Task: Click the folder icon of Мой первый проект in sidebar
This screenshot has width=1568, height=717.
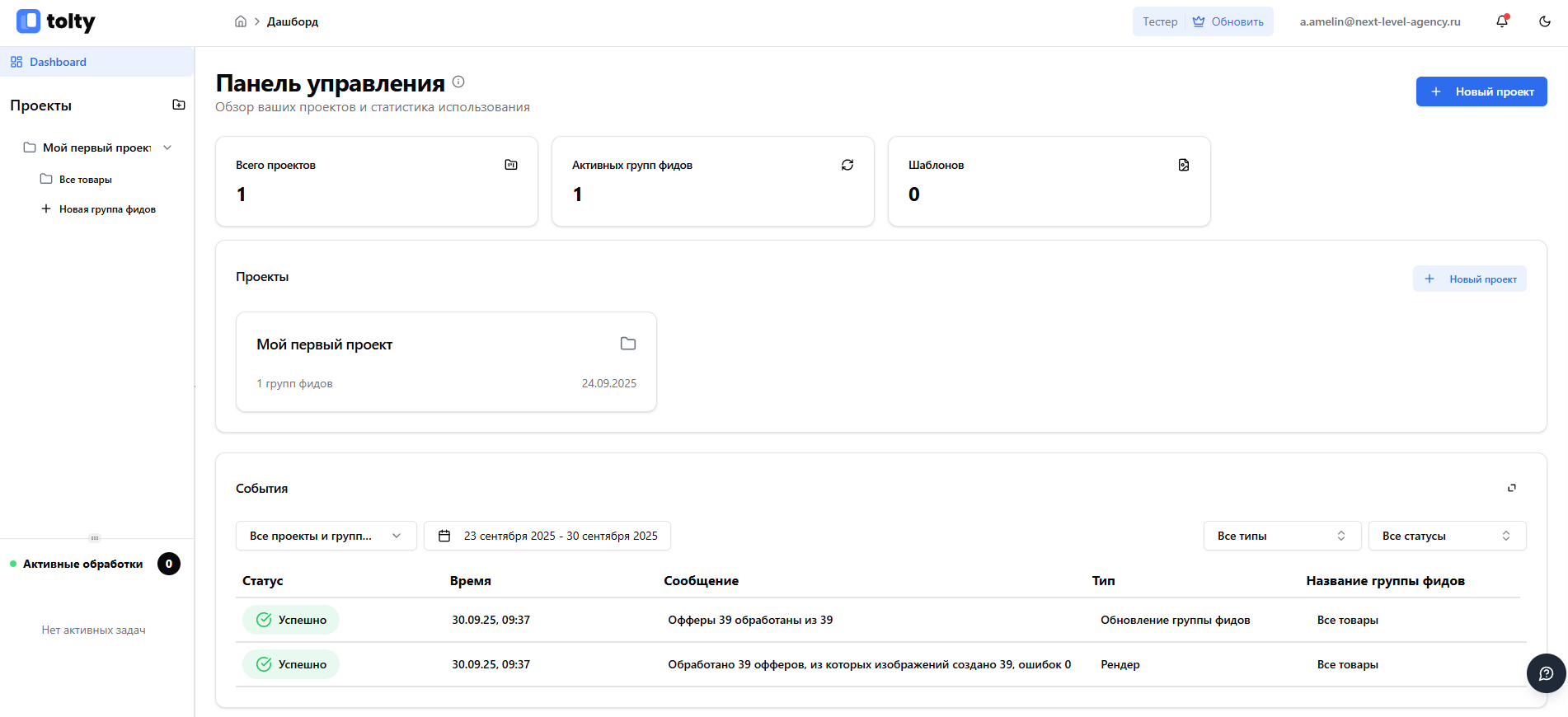Action: coord(30,148)
